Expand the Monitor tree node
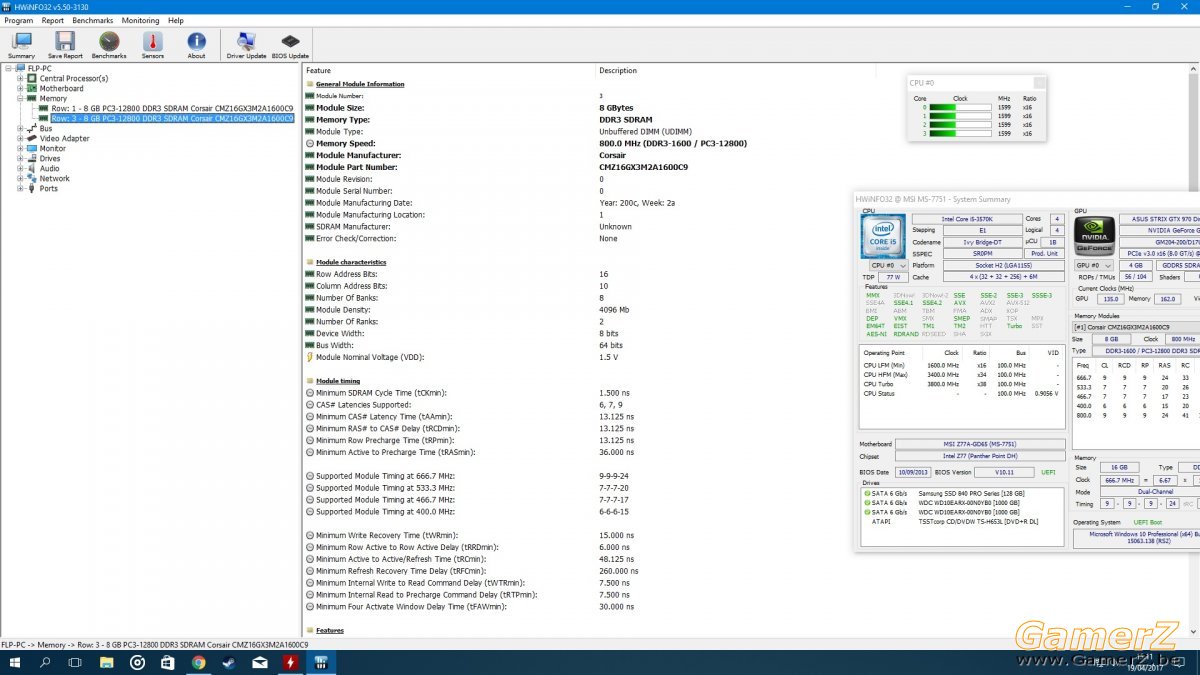Screen dimensions: 1200x675 click(x=20, y=148)
